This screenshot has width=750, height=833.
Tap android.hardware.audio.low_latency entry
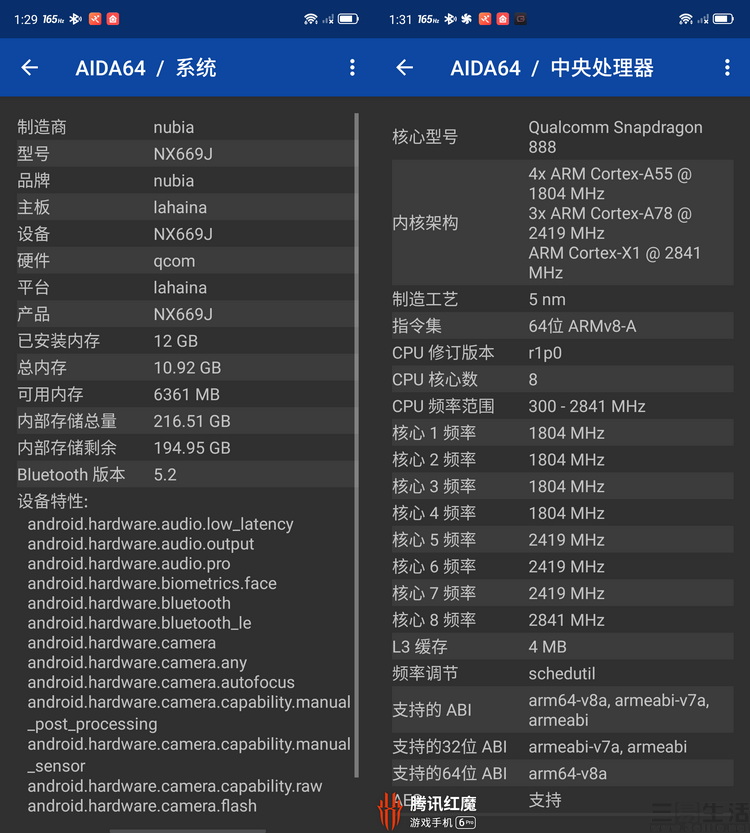(x=160, y=524)
